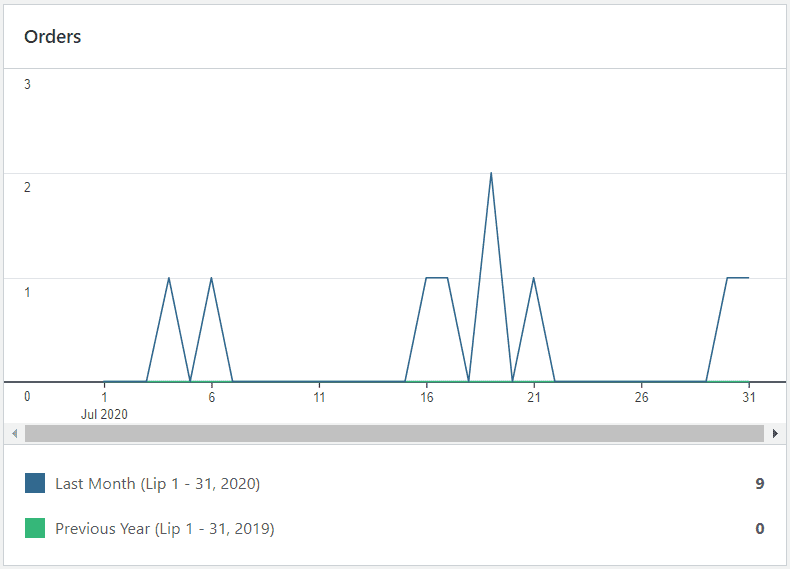Click x-axis label 16
This screenshot has width=790, height=569.
[427, 397]
